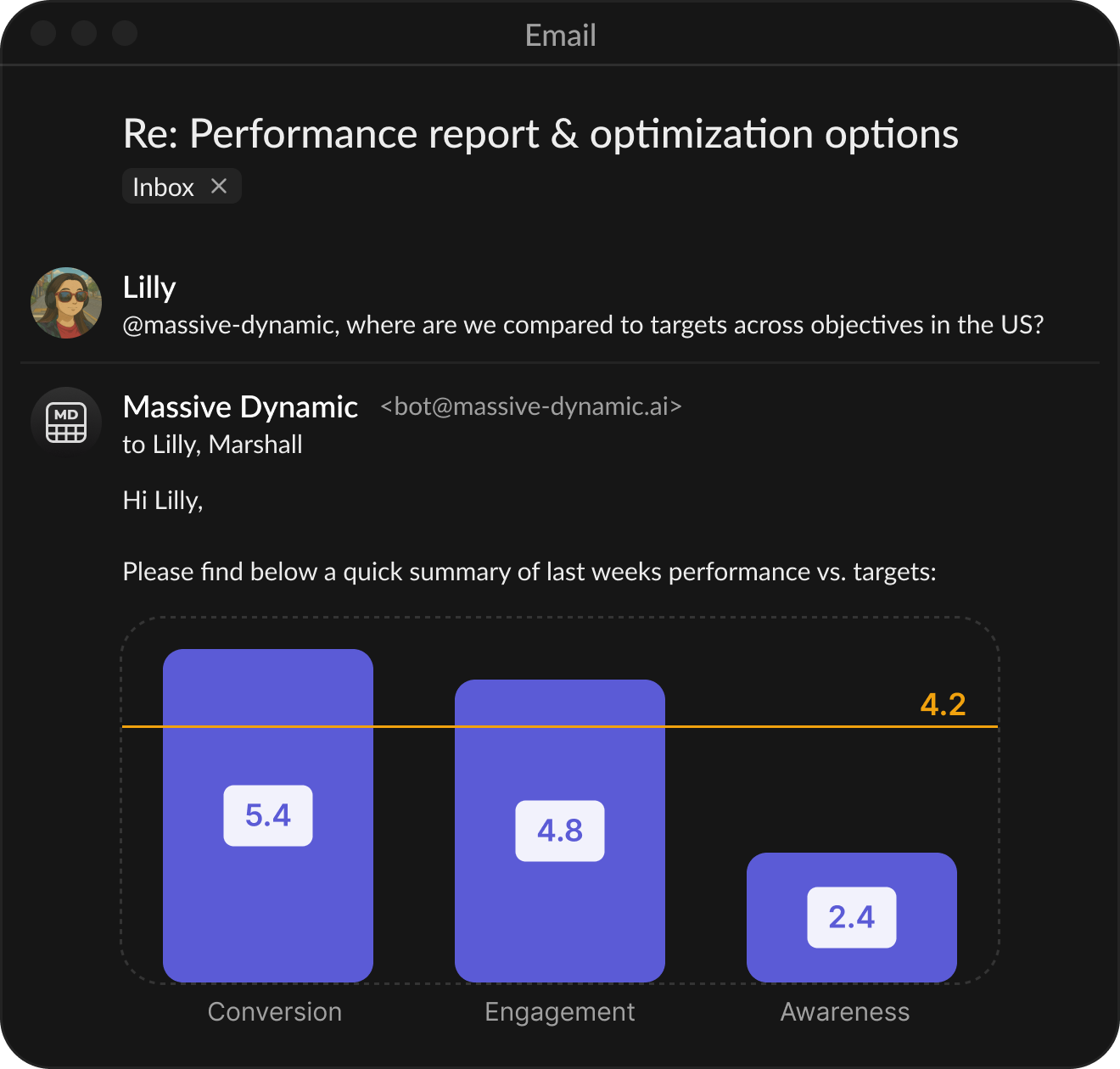Viewport: 1120px width, 1069px height.
Task: Click the orange 4.2 target label
Action: pyautogui.click(x=943, y=704)
